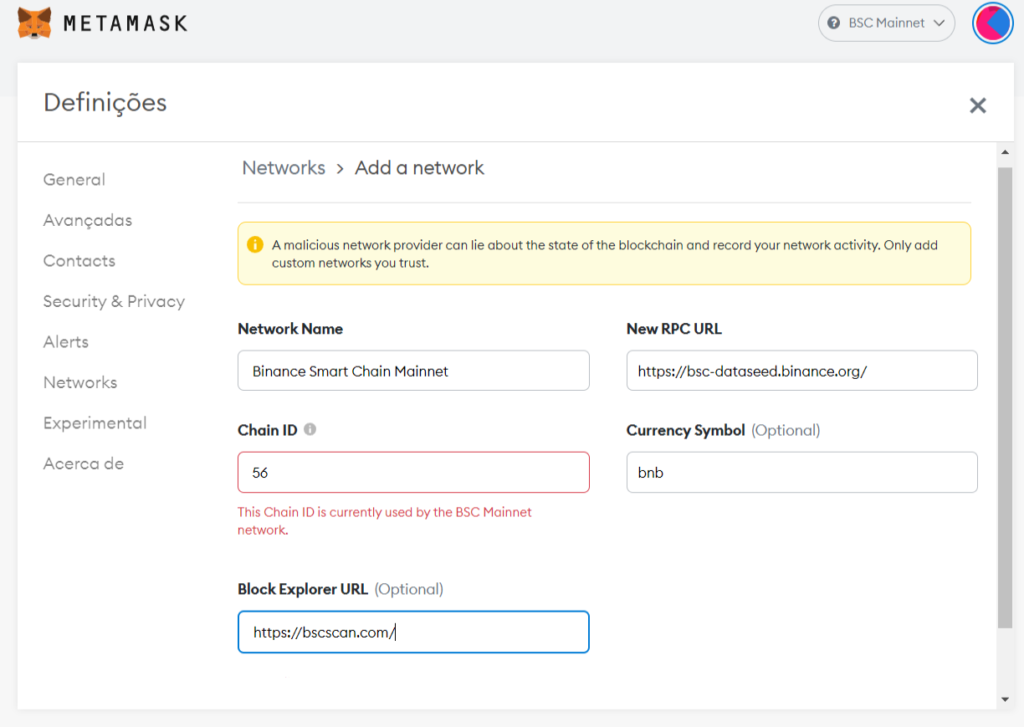Click the warning info icon in yellow banner
This screenshot has width=1024, height=727.
coord(255,244)
